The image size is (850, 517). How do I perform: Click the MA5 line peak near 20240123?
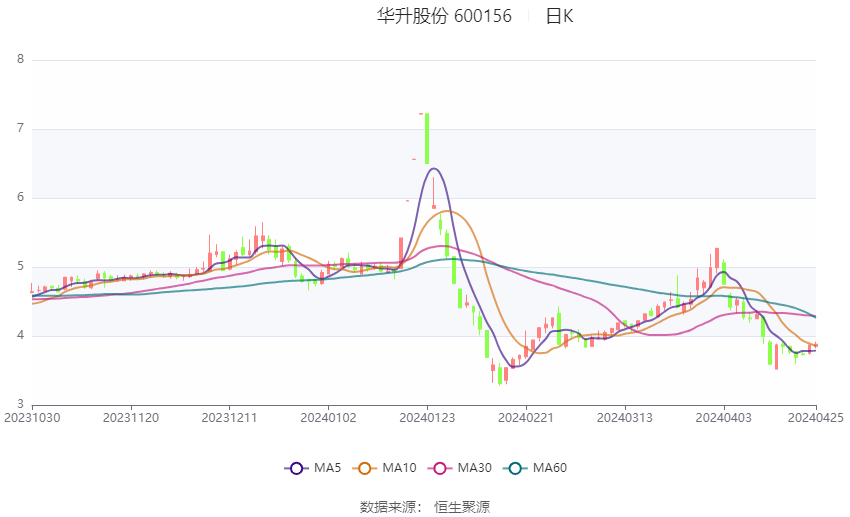pos(434,169)
